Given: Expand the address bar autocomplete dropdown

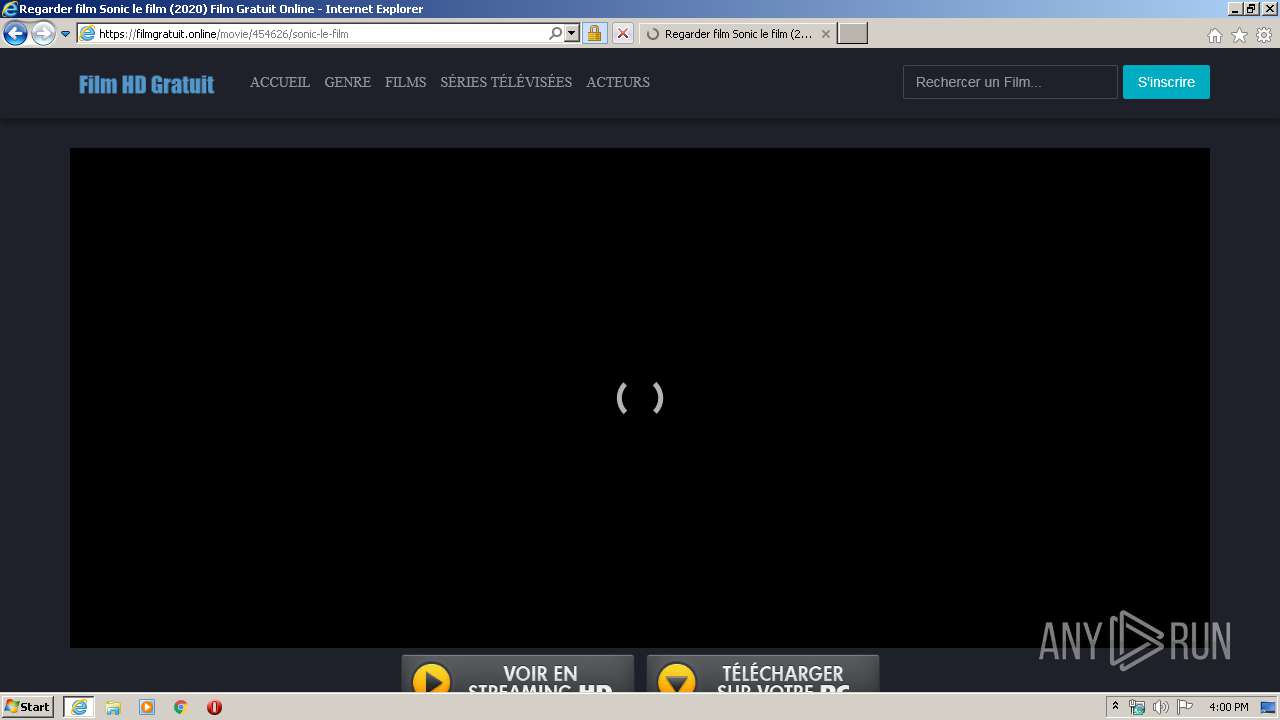Looking at the screenshot, I should coord(572,33).
